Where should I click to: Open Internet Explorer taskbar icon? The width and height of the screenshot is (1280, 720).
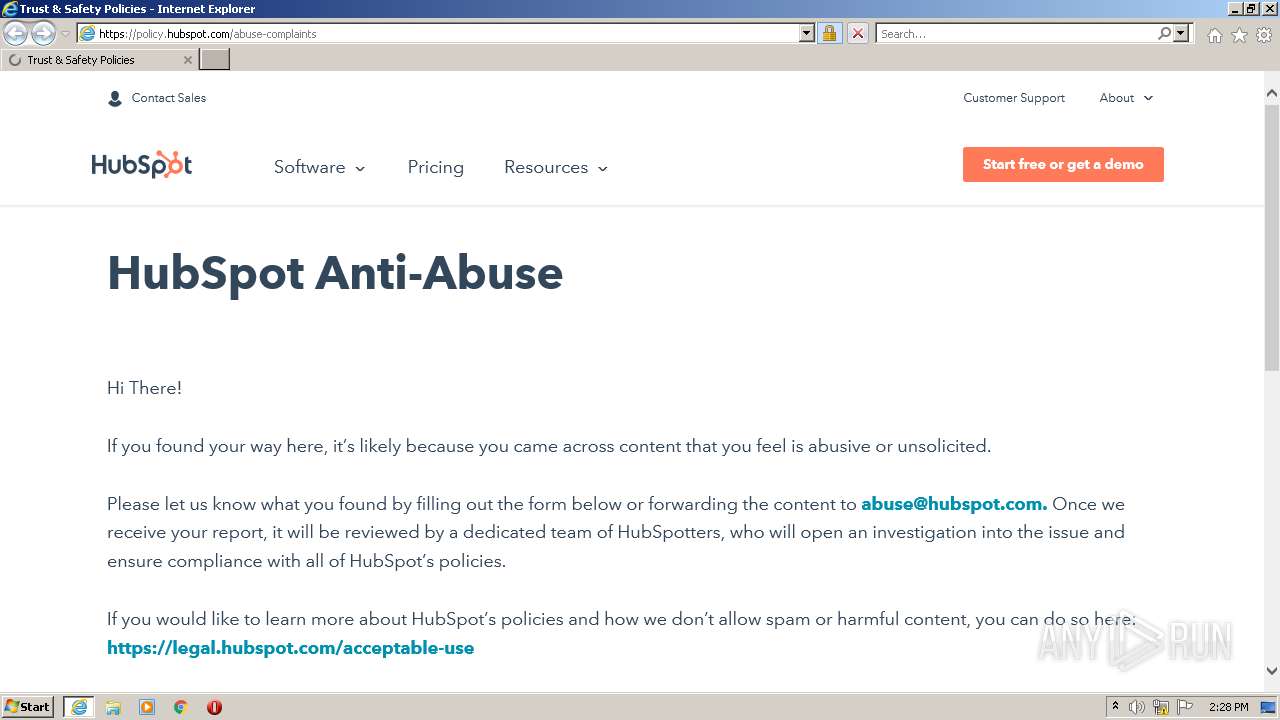[x=79, y=707]
